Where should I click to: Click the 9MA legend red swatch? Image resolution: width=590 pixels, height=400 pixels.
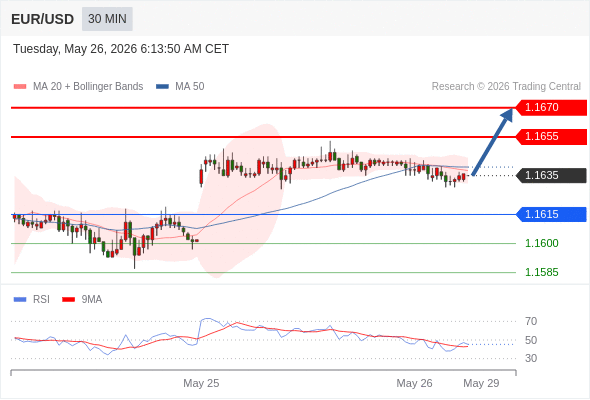68,300
